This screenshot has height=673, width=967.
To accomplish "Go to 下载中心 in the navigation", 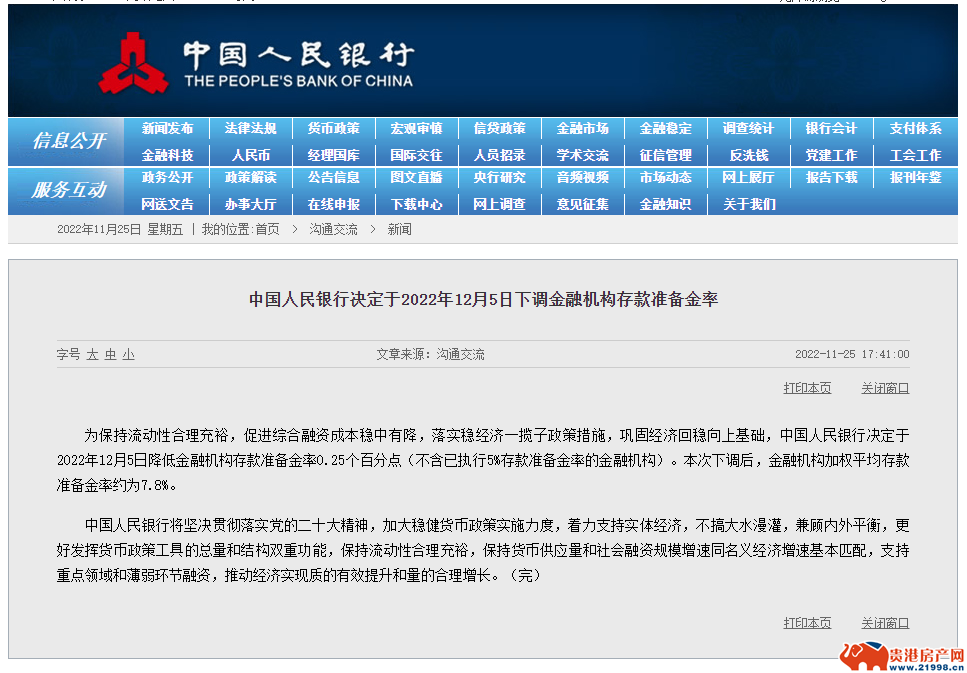I will (x=416, y=204).
